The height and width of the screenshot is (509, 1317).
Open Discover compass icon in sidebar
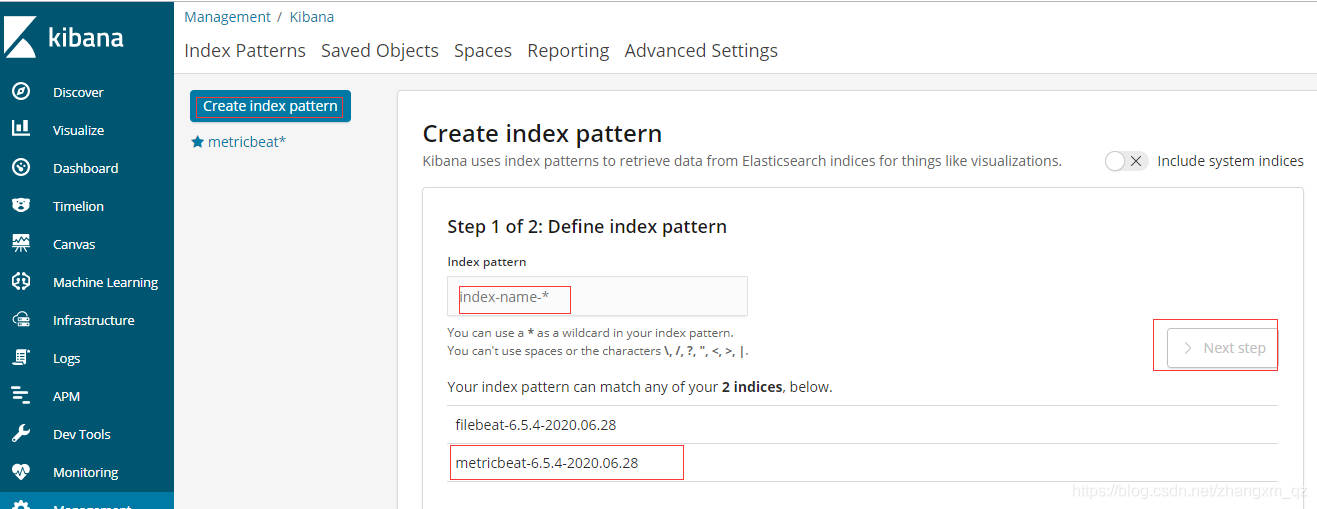tap(21, 92)
